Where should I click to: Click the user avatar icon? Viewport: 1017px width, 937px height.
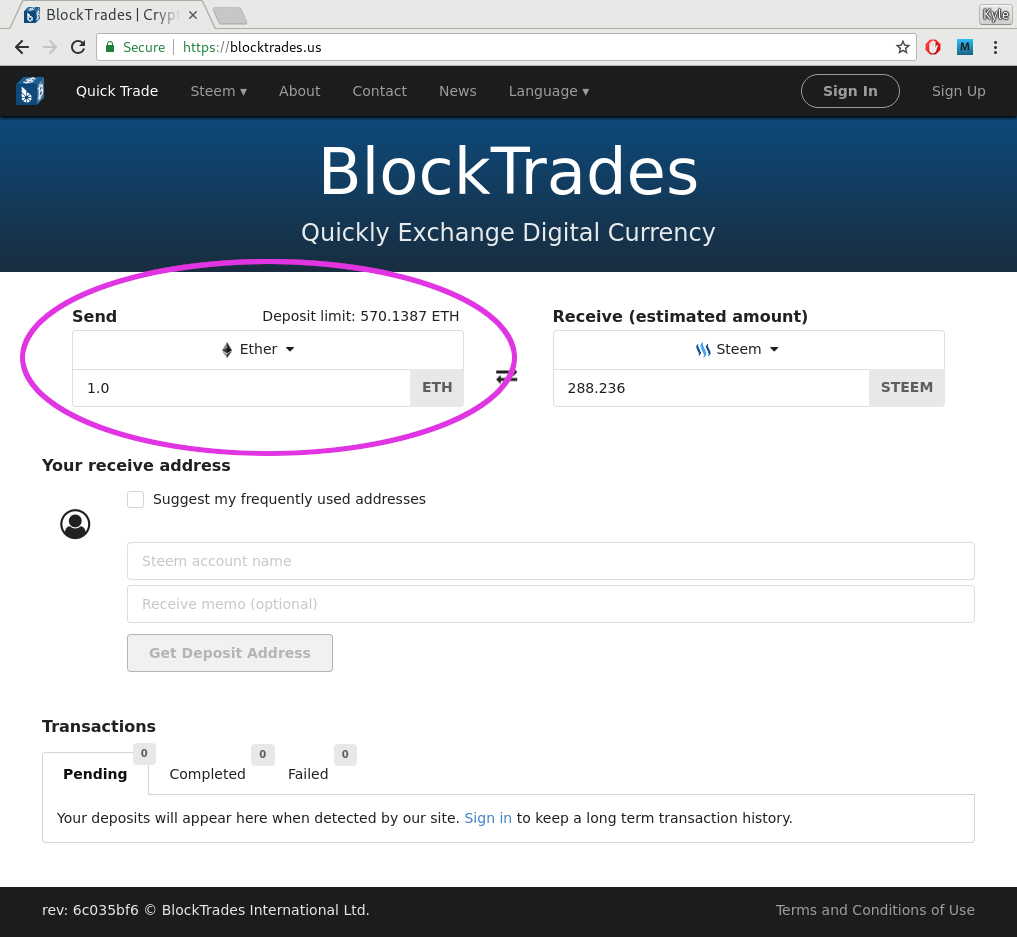(75, 524)
